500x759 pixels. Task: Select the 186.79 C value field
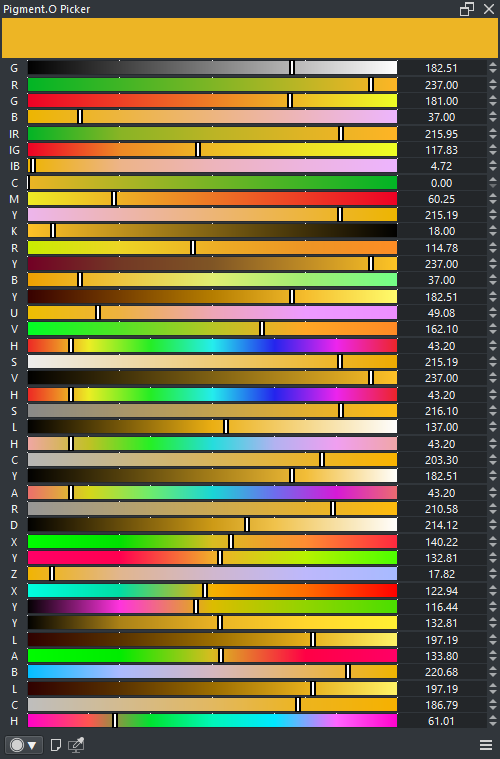[x=441, y=705]
